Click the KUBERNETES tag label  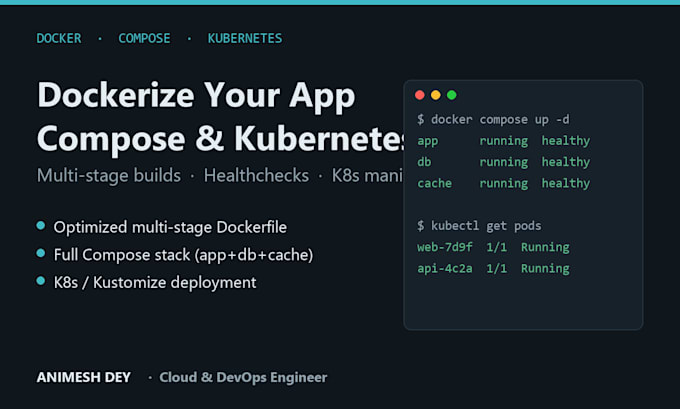[x=245, y=39]
